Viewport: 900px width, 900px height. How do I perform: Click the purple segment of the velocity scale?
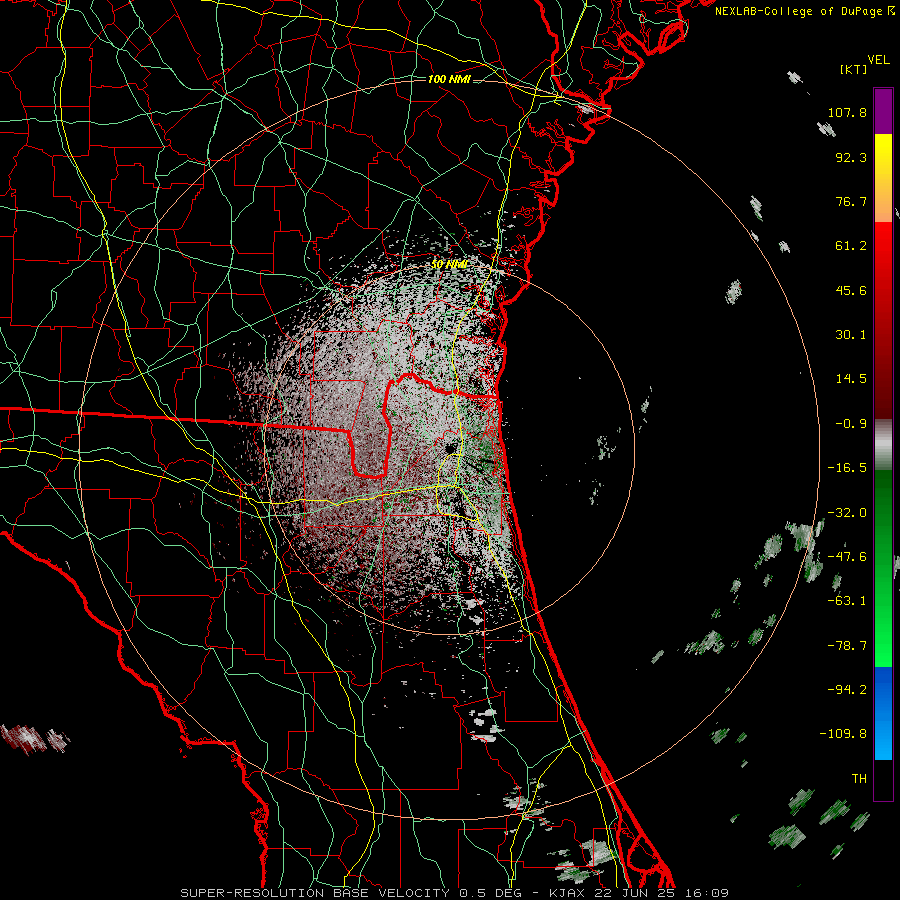click(883, 112)
